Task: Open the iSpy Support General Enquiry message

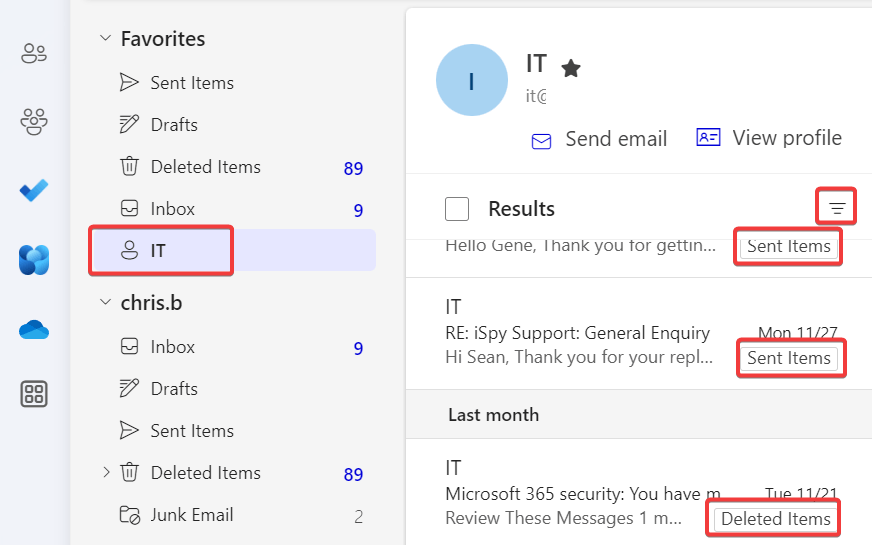Action: click(577, 333)
